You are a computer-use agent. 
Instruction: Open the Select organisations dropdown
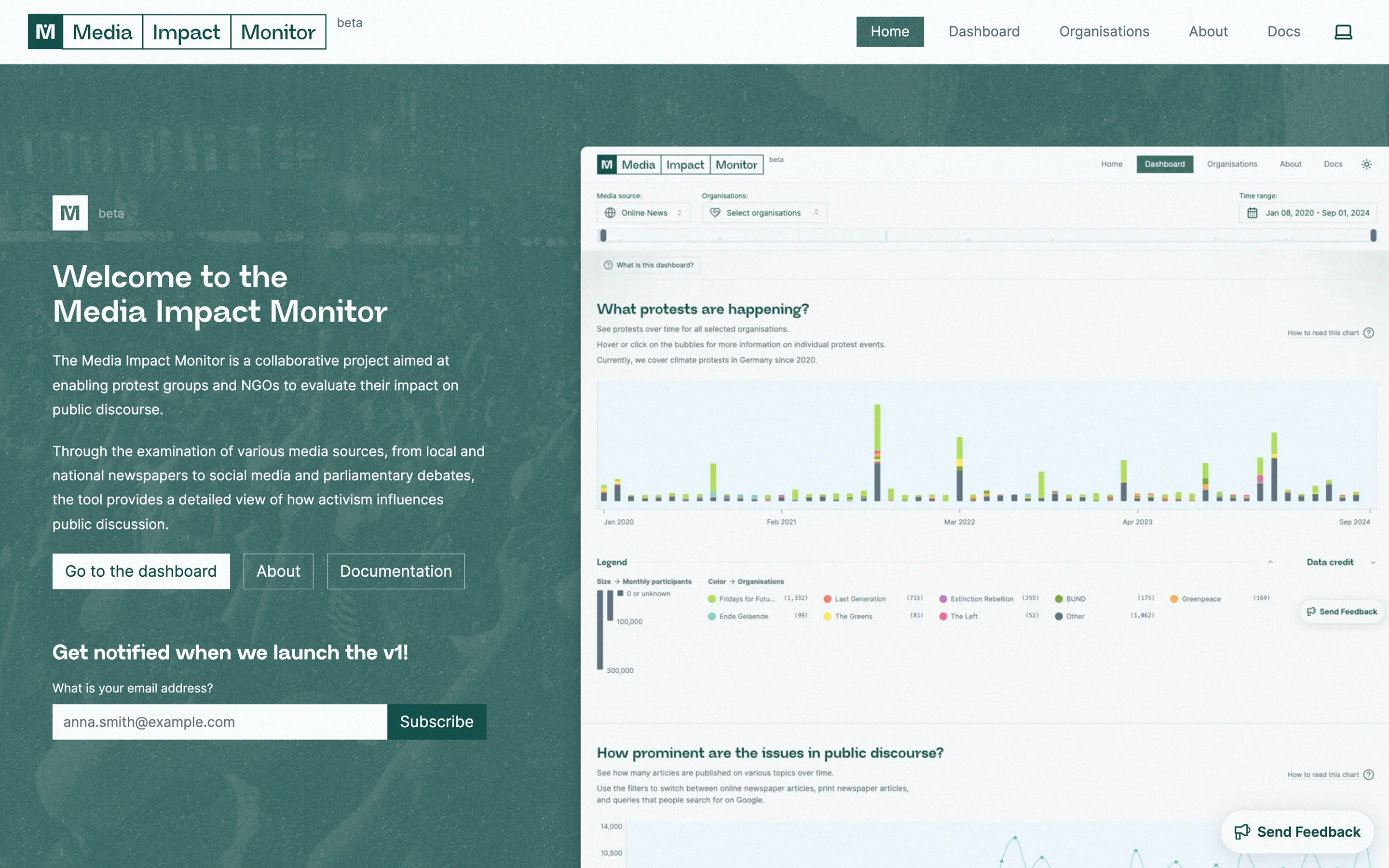point(764,213)
